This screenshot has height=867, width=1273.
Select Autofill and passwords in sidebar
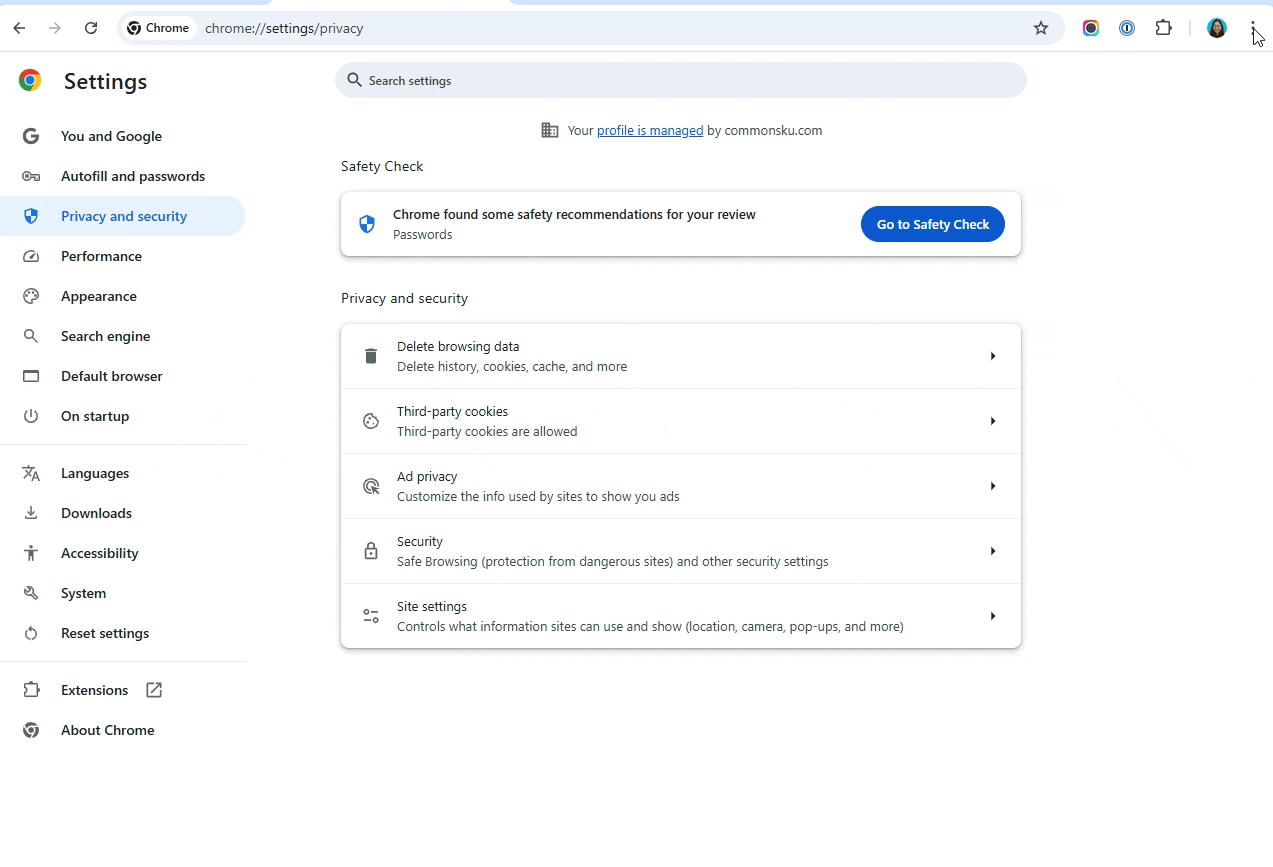[132, 176]
